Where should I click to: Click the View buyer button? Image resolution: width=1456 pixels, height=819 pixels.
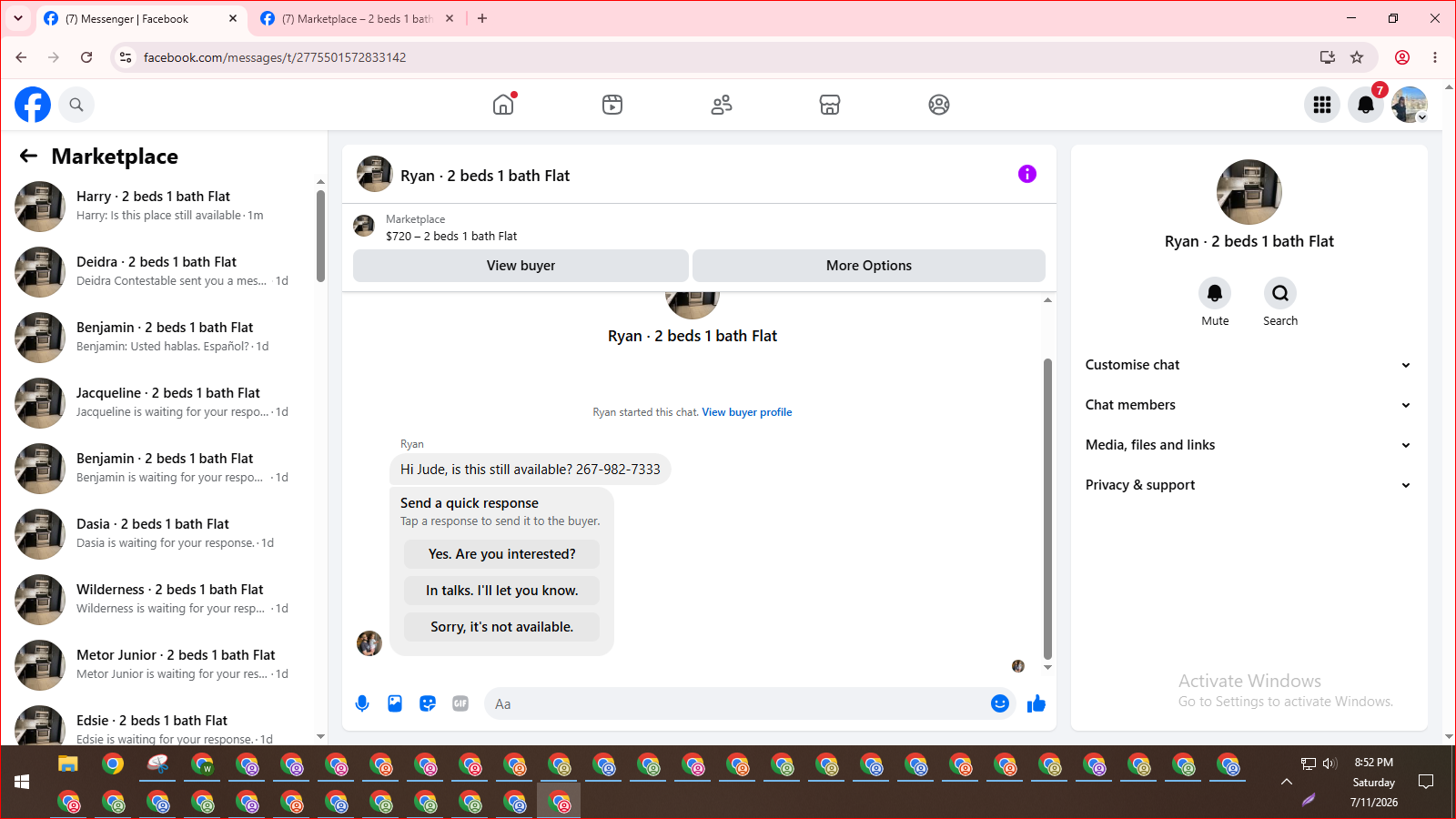coord(521,266)
